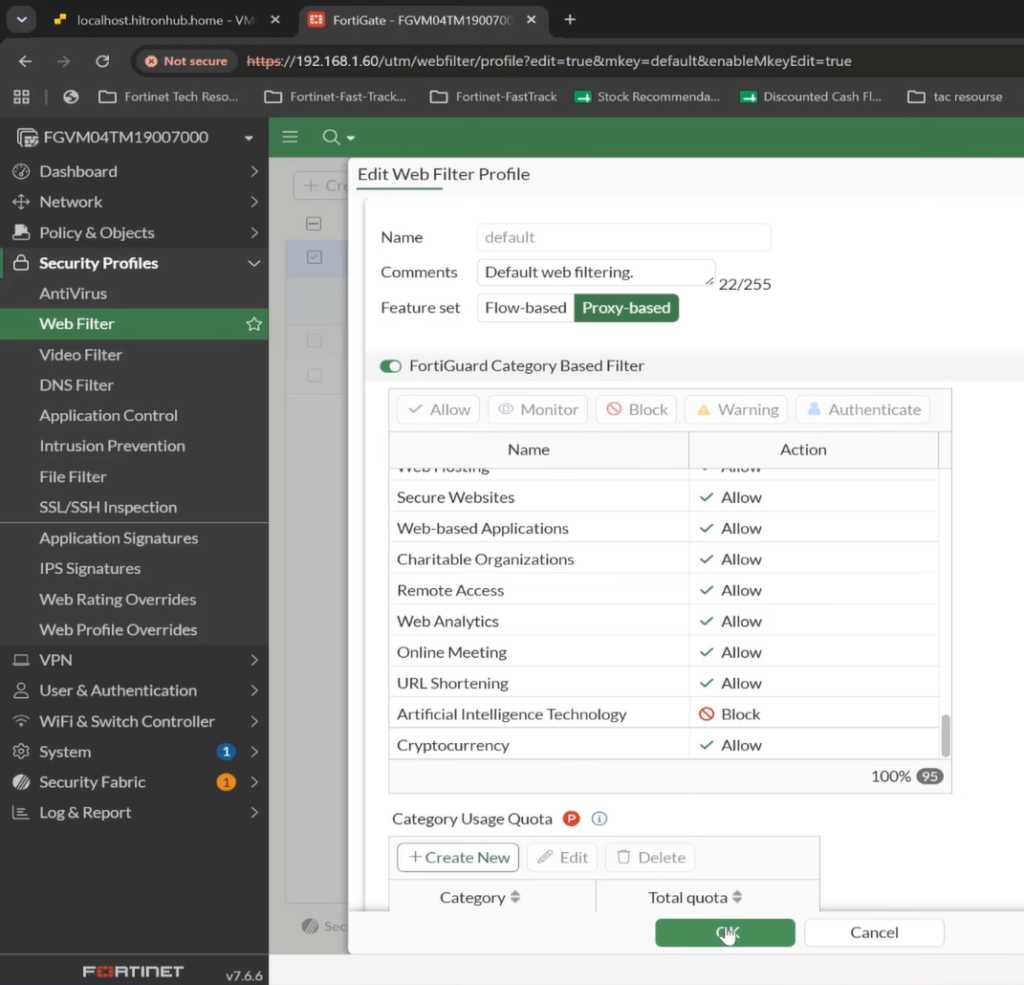Click Create New under Category Usage Quota
This screenshot has width=1024, height=985.
click(458, 857)
